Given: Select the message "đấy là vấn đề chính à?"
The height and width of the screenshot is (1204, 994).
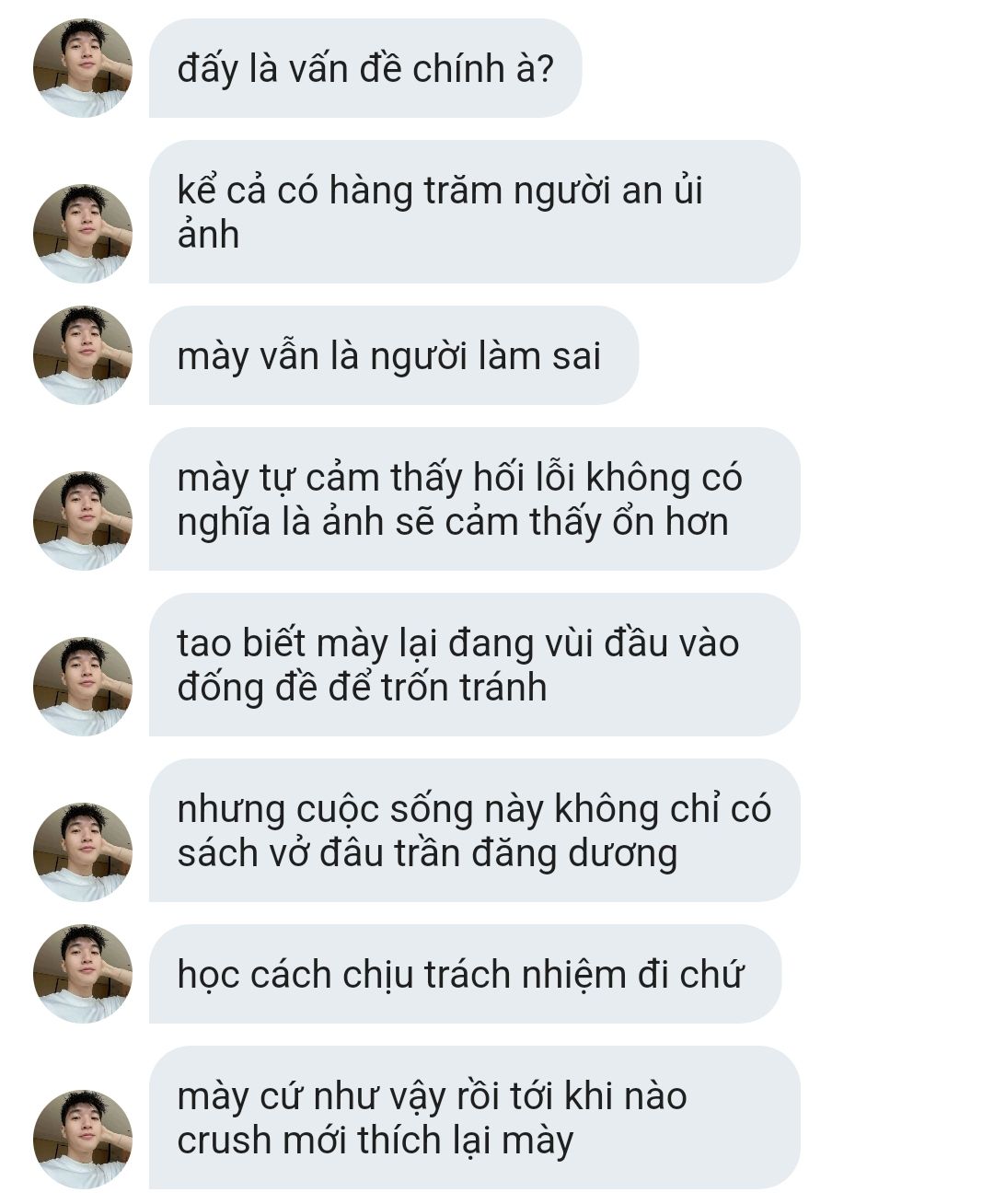Looking at the screenshot, I should tap(365, 68).
